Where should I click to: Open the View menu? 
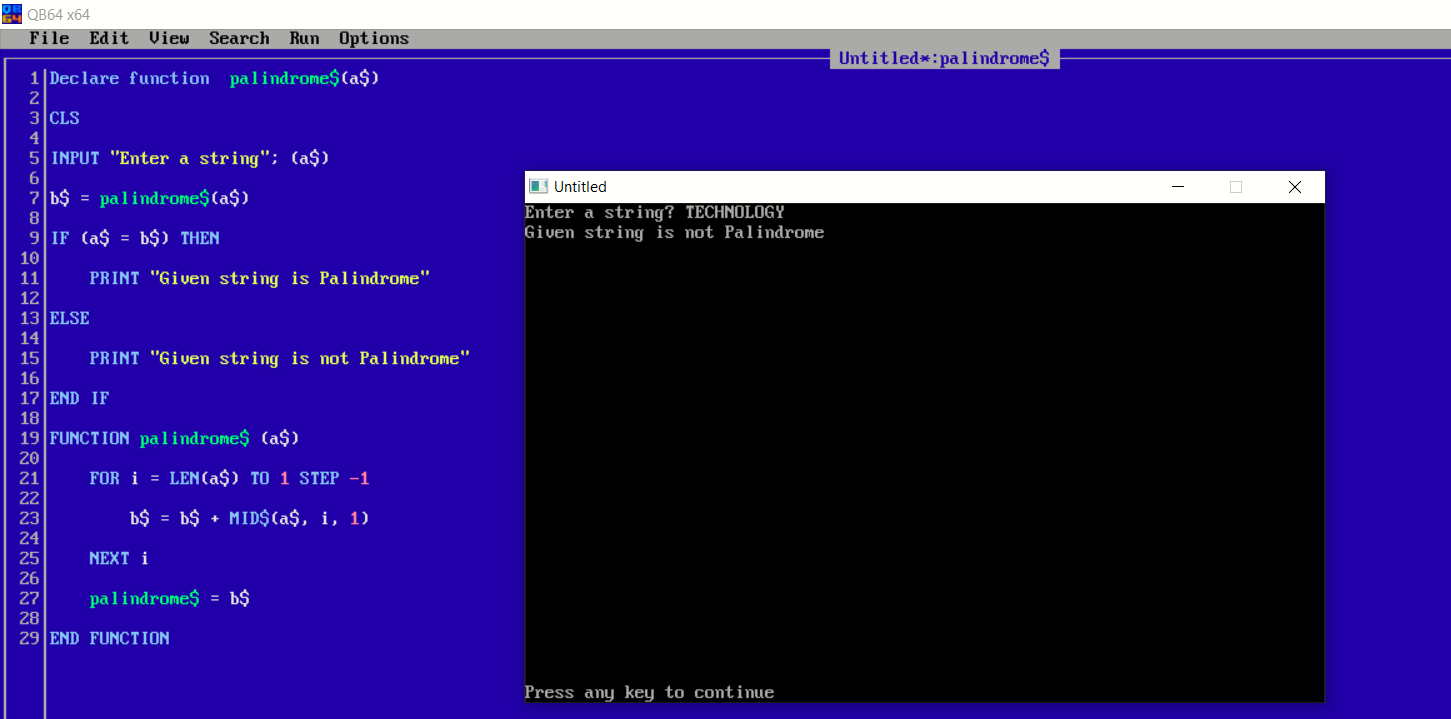coord(168,38)
